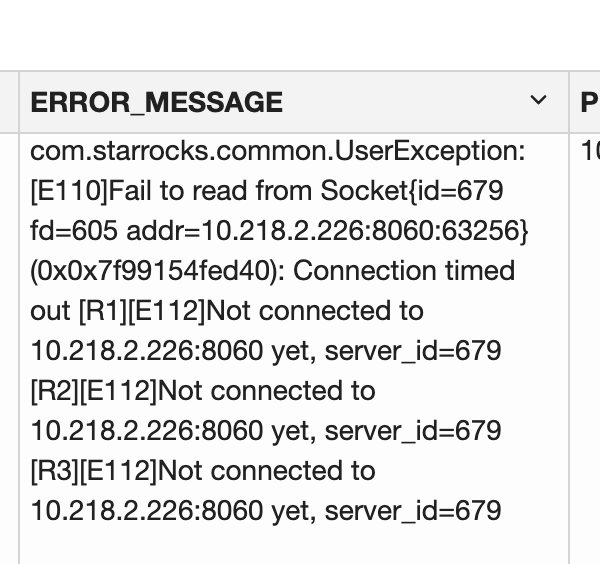Click the header cell left of ERROR_MESSAGE
The height and width of the screenshot is (564, 600).
[x=9, y=102]
